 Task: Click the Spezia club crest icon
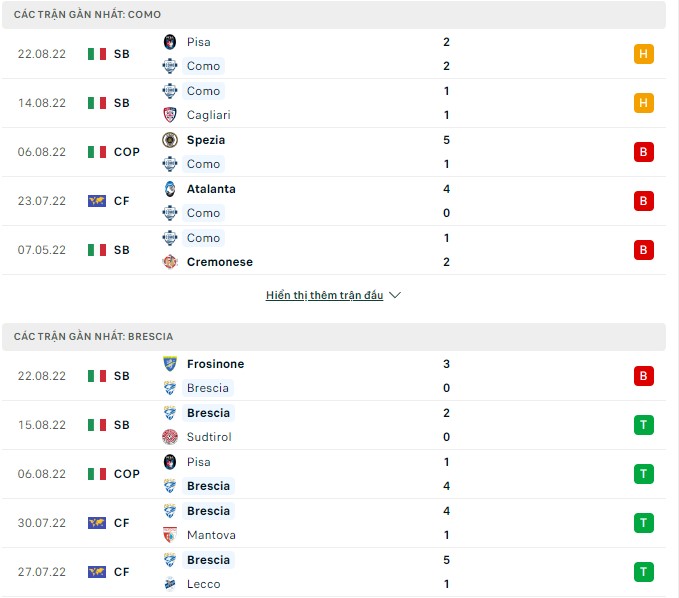coord(170,140)
